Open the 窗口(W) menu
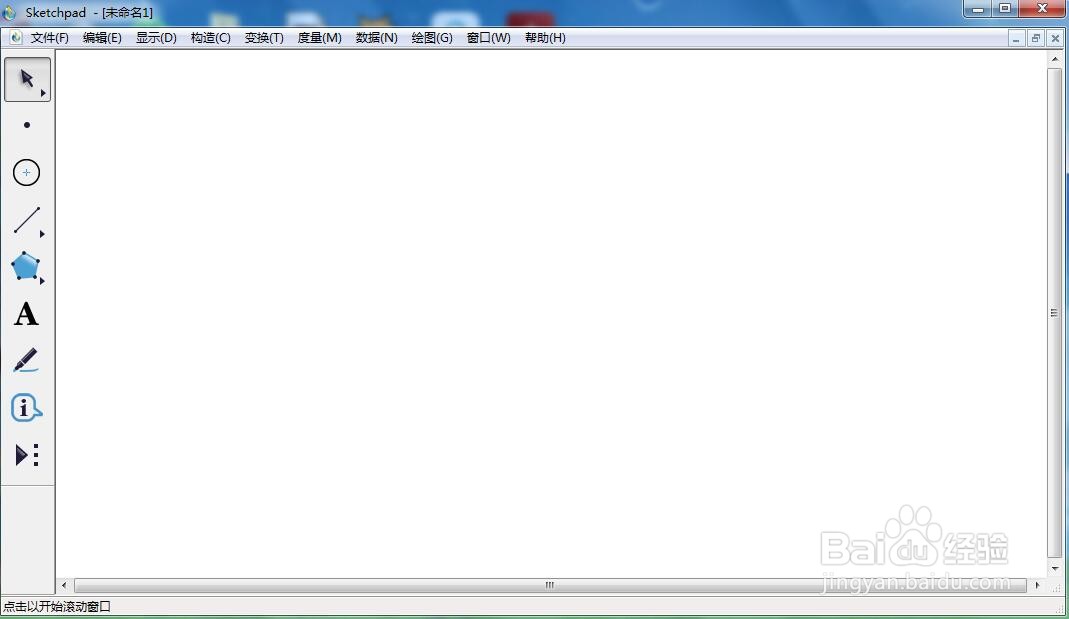1069x619 pixels. [488, 37]
